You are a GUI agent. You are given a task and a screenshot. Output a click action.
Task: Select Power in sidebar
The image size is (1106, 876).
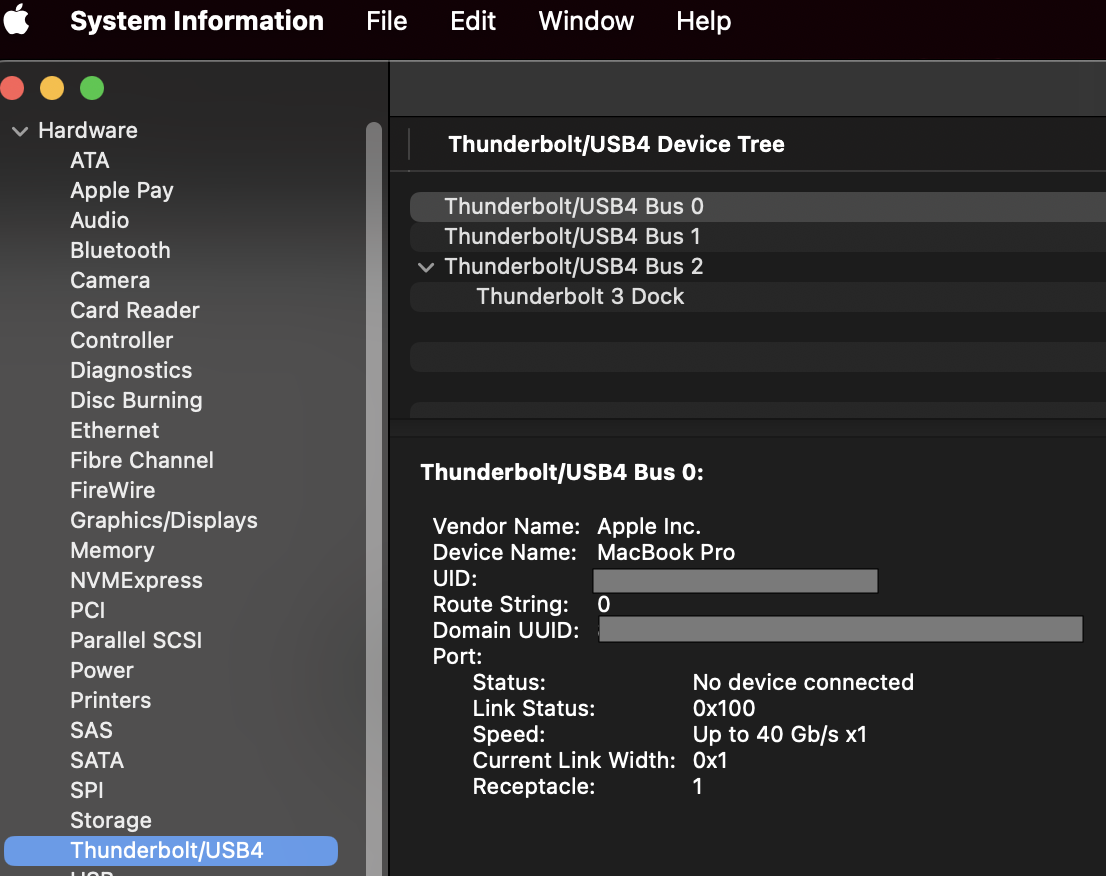[102, 670]
